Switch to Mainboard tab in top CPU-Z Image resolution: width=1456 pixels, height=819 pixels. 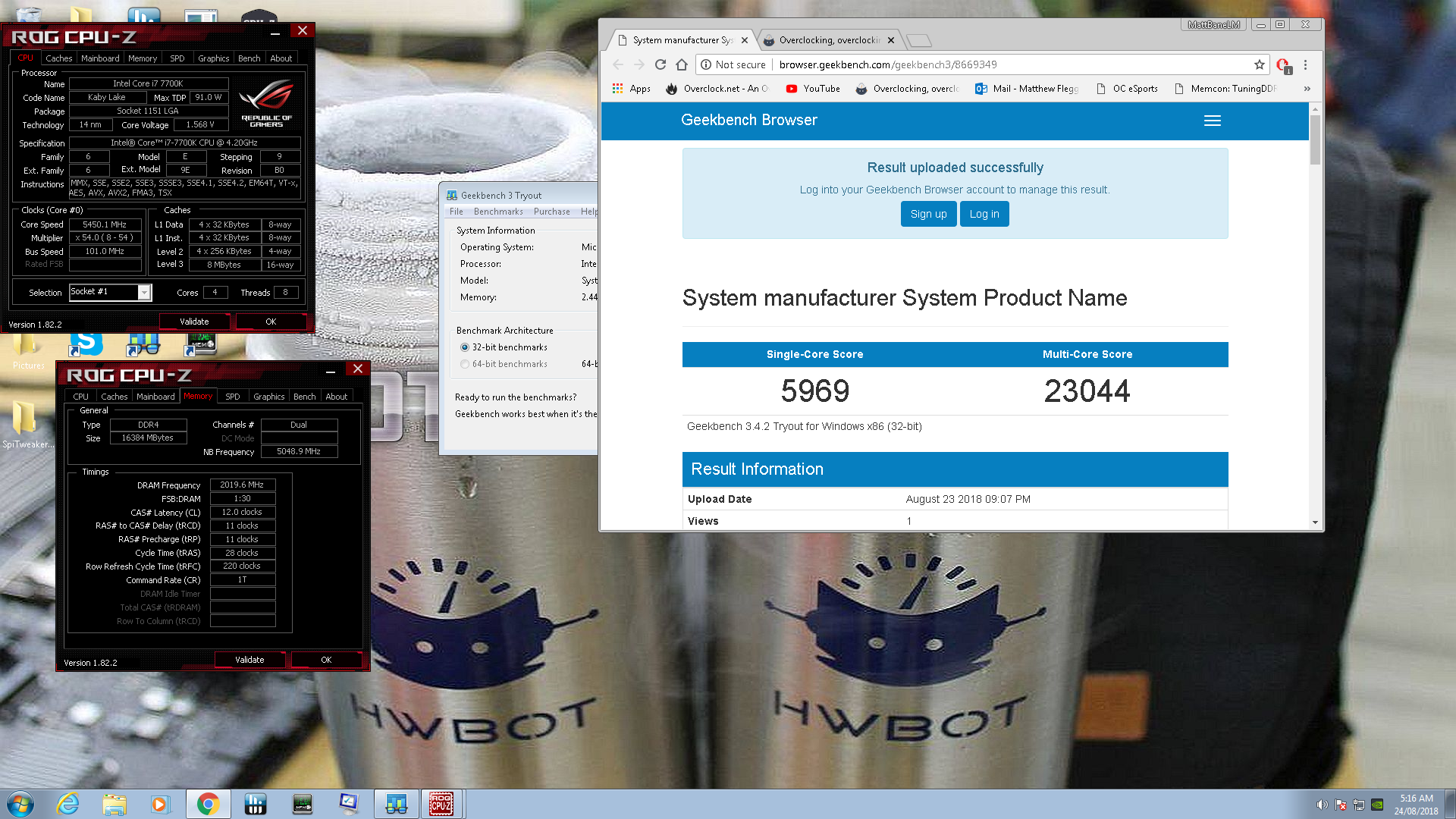100,58
